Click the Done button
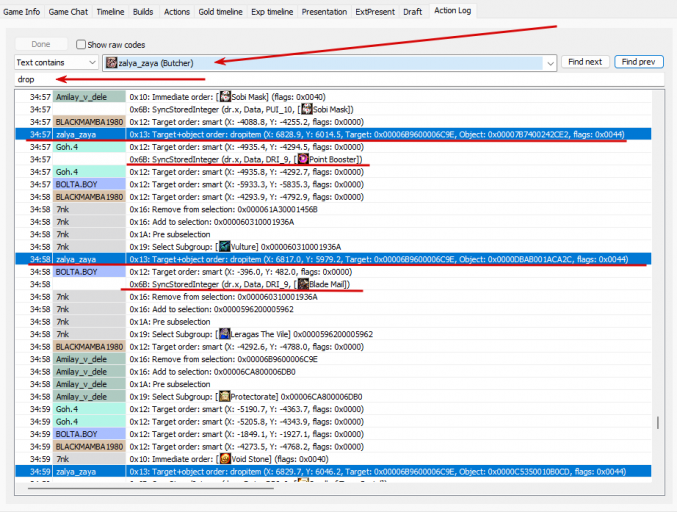The image size is (677, 512). click(x=41, y=44)
